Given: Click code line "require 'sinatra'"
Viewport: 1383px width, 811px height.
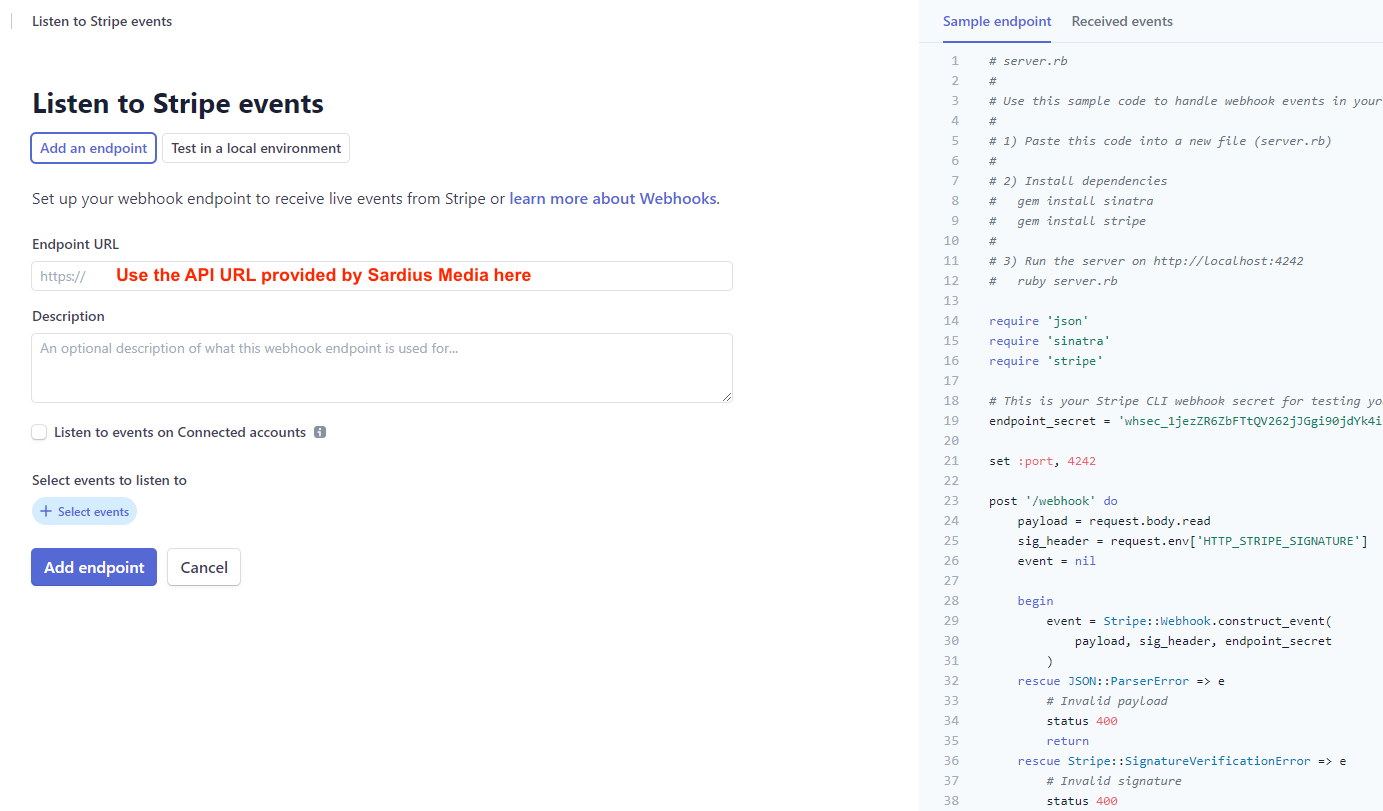Looking at the screenshot, I should point(1050,341).
